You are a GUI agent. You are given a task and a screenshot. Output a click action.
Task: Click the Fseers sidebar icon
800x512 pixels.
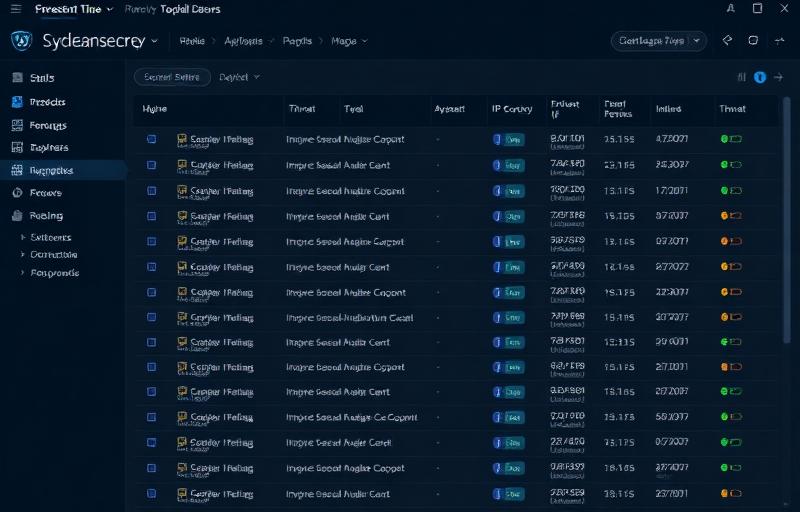[x=16, y=193]
